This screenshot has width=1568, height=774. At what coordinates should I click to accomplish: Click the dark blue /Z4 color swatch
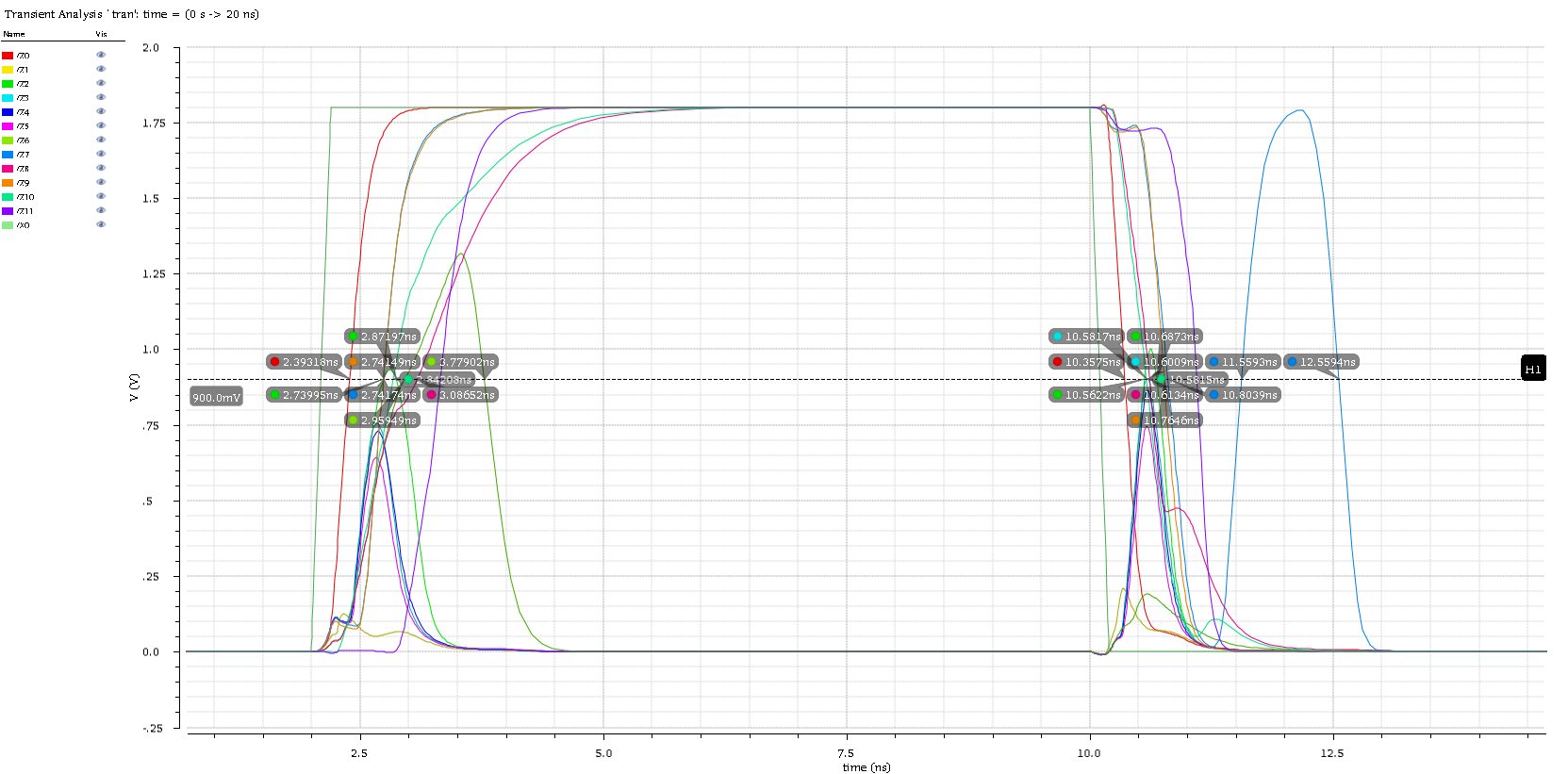[8, 112]
